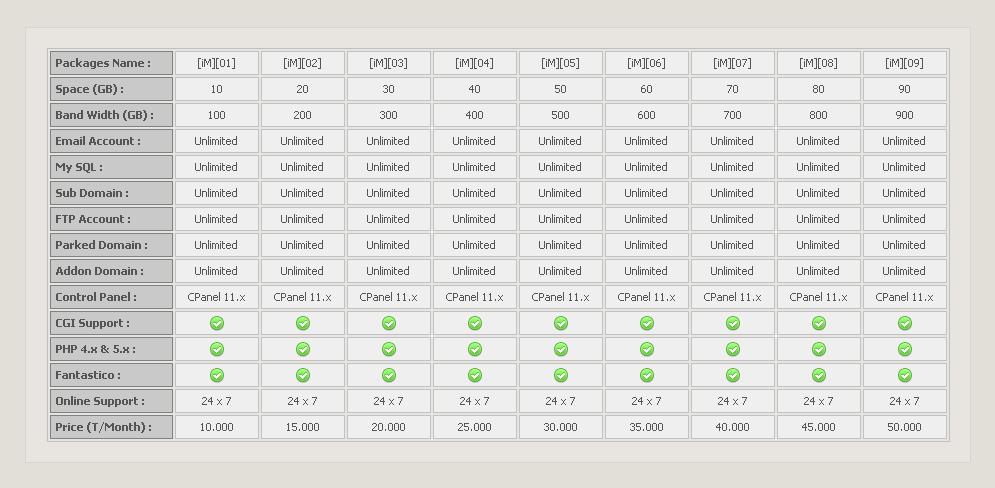Click the 'Online Support :' row header
The width and height of the screenshot is (995, 488).
[111, 401]
